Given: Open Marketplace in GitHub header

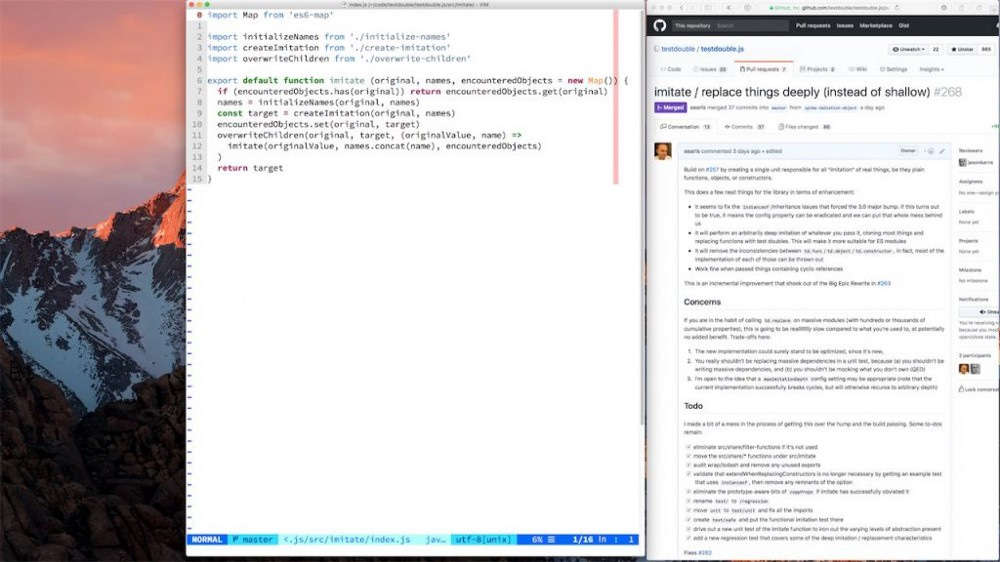Looking at the screenshot, I should coord(876,26).
